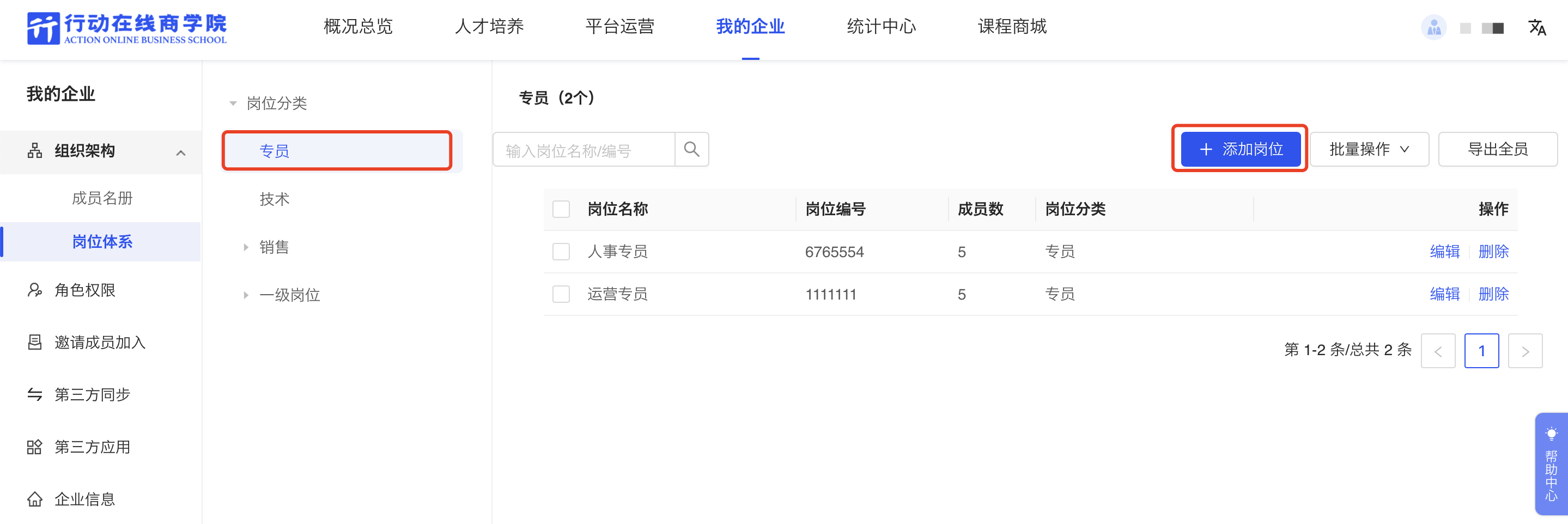Select the 销售 category in tree
1568x524 pixels.
275,247
